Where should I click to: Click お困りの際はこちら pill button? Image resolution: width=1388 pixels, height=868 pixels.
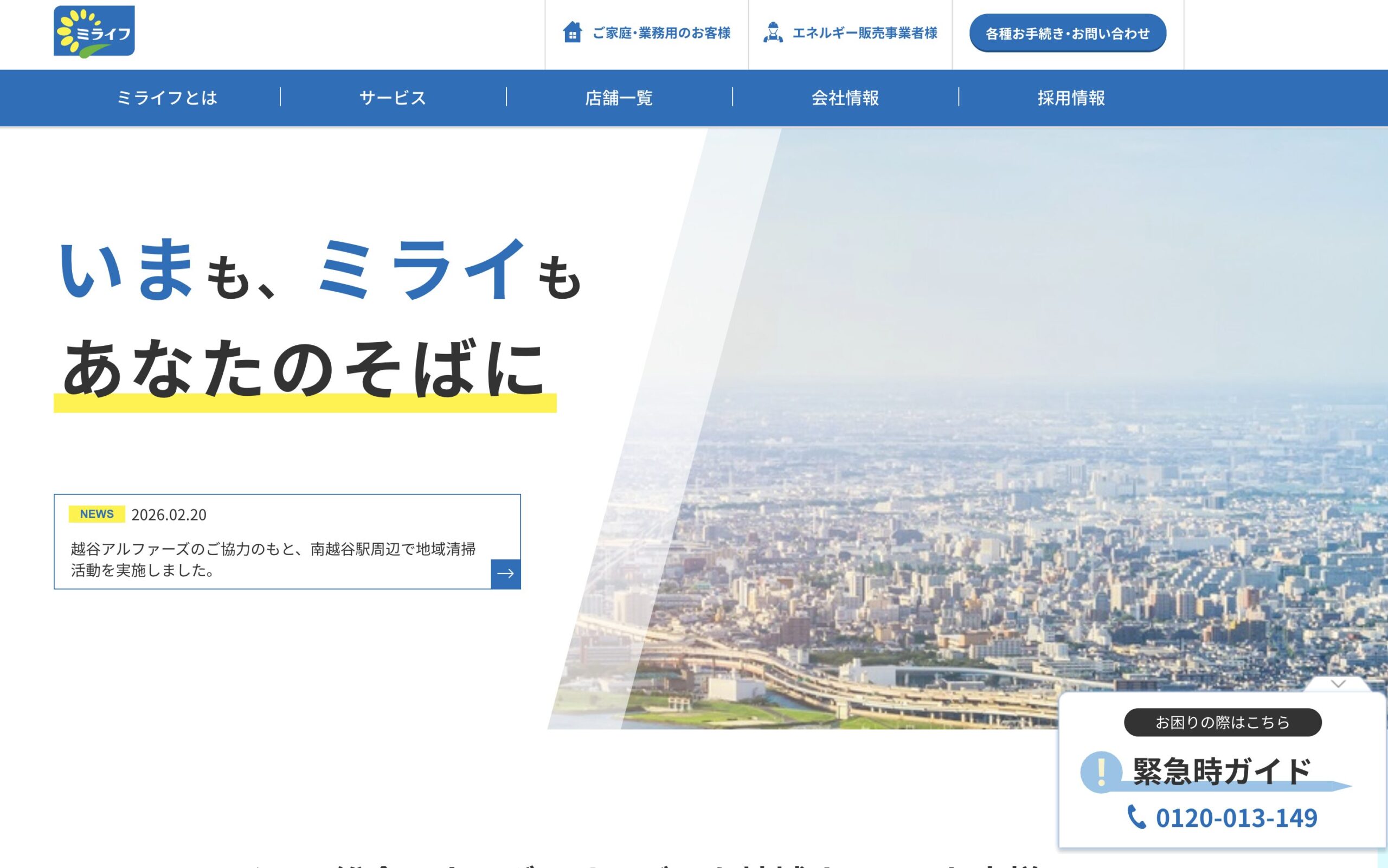point(1222,722)
